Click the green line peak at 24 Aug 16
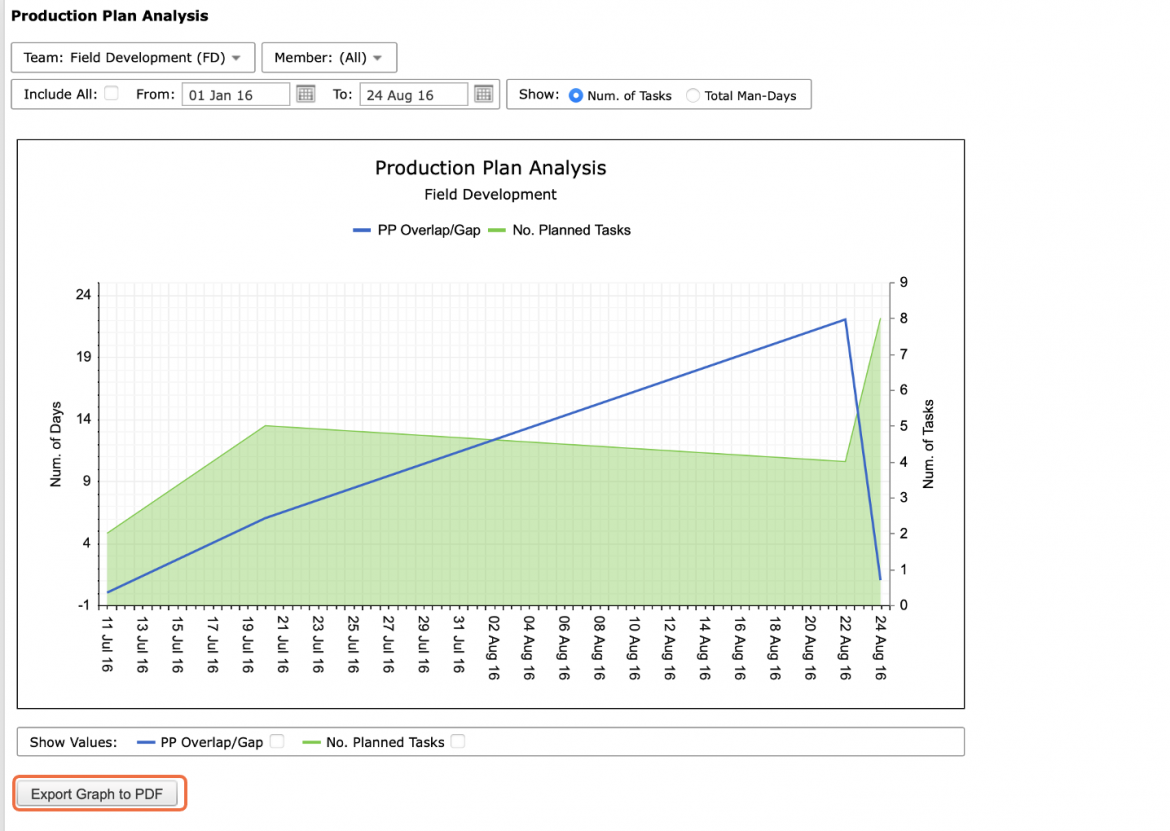The width and height of the screenshot is (1170, 831). pos(880,319)
